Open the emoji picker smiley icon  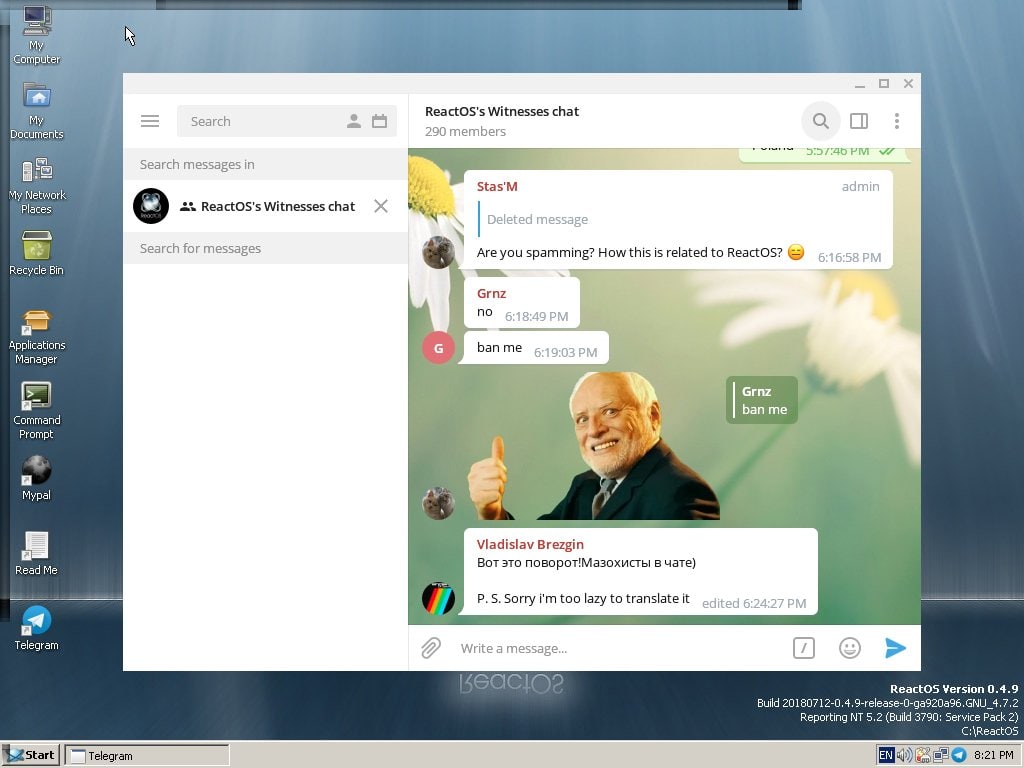point(850,648)
